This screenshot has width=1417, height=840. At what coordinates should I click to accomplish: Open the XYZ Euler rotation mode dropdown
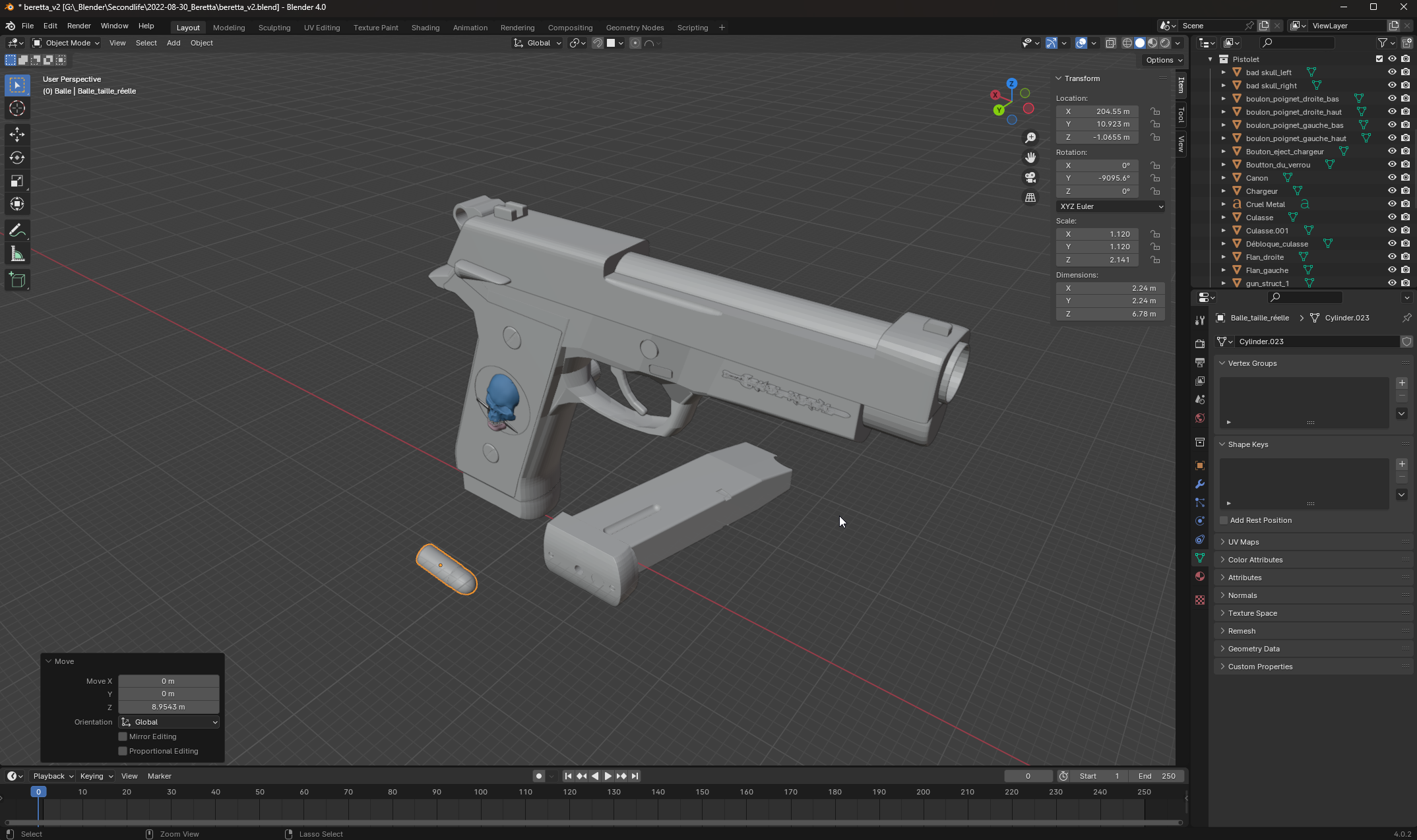click(x=1110, y=206)
